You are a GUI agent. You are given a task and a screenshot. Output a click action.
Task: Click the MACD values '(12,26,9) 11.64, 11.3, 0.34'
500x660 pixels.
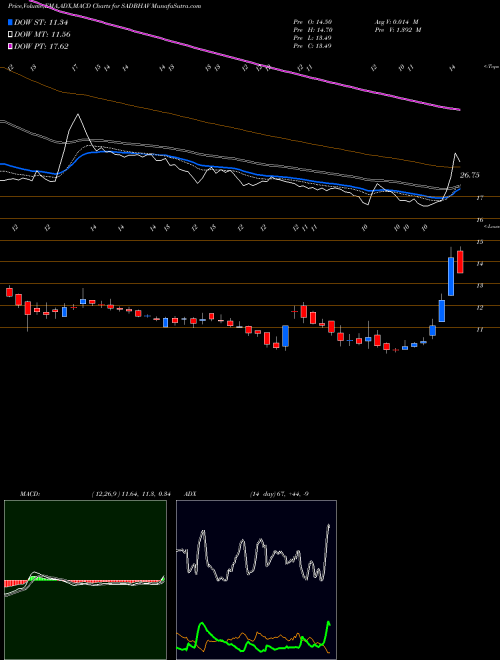pos(130,494)
